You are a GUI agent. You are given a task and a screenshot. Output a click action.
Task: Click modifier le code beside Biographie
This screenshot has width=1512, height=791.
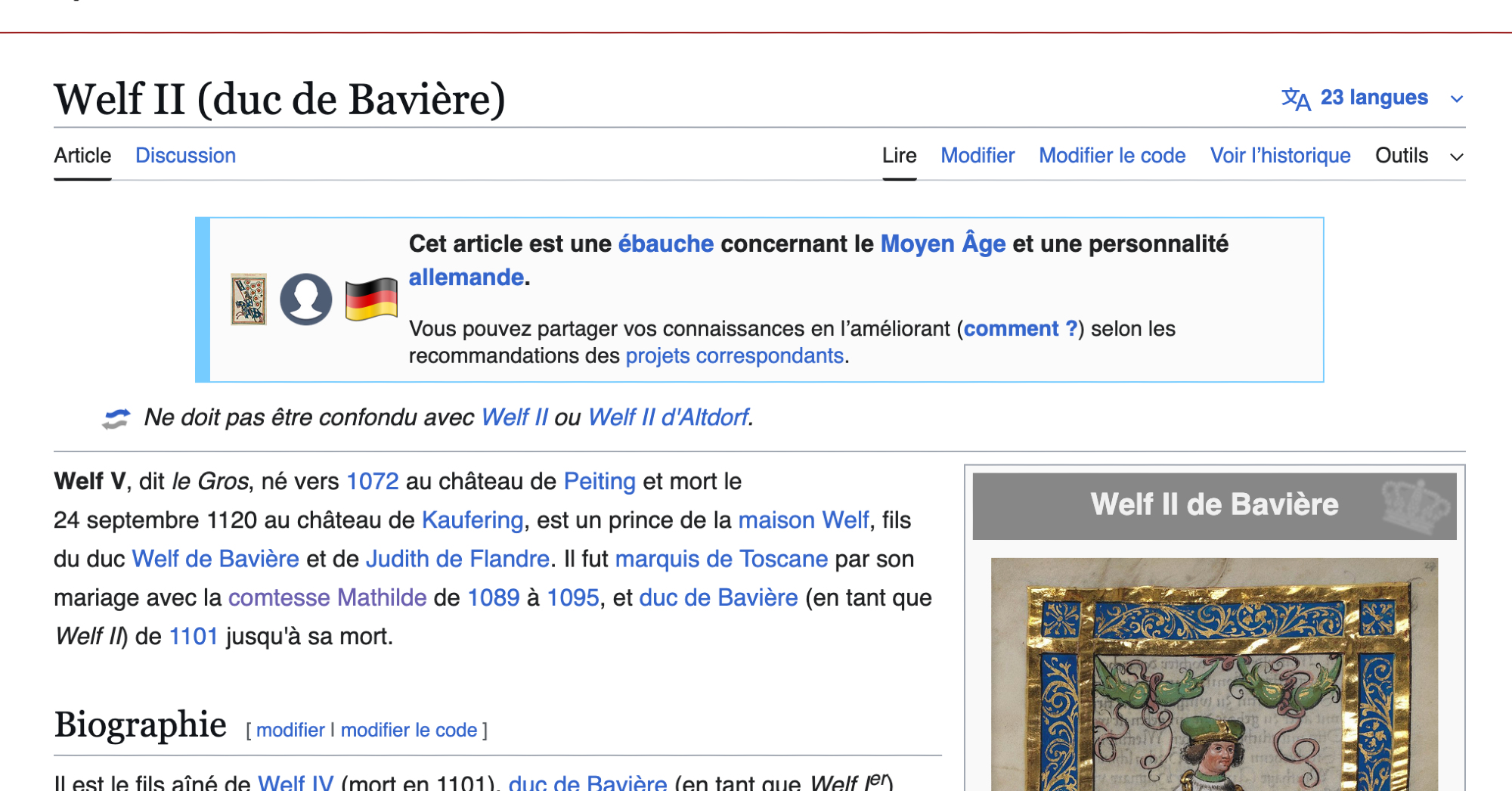[408, 730]
